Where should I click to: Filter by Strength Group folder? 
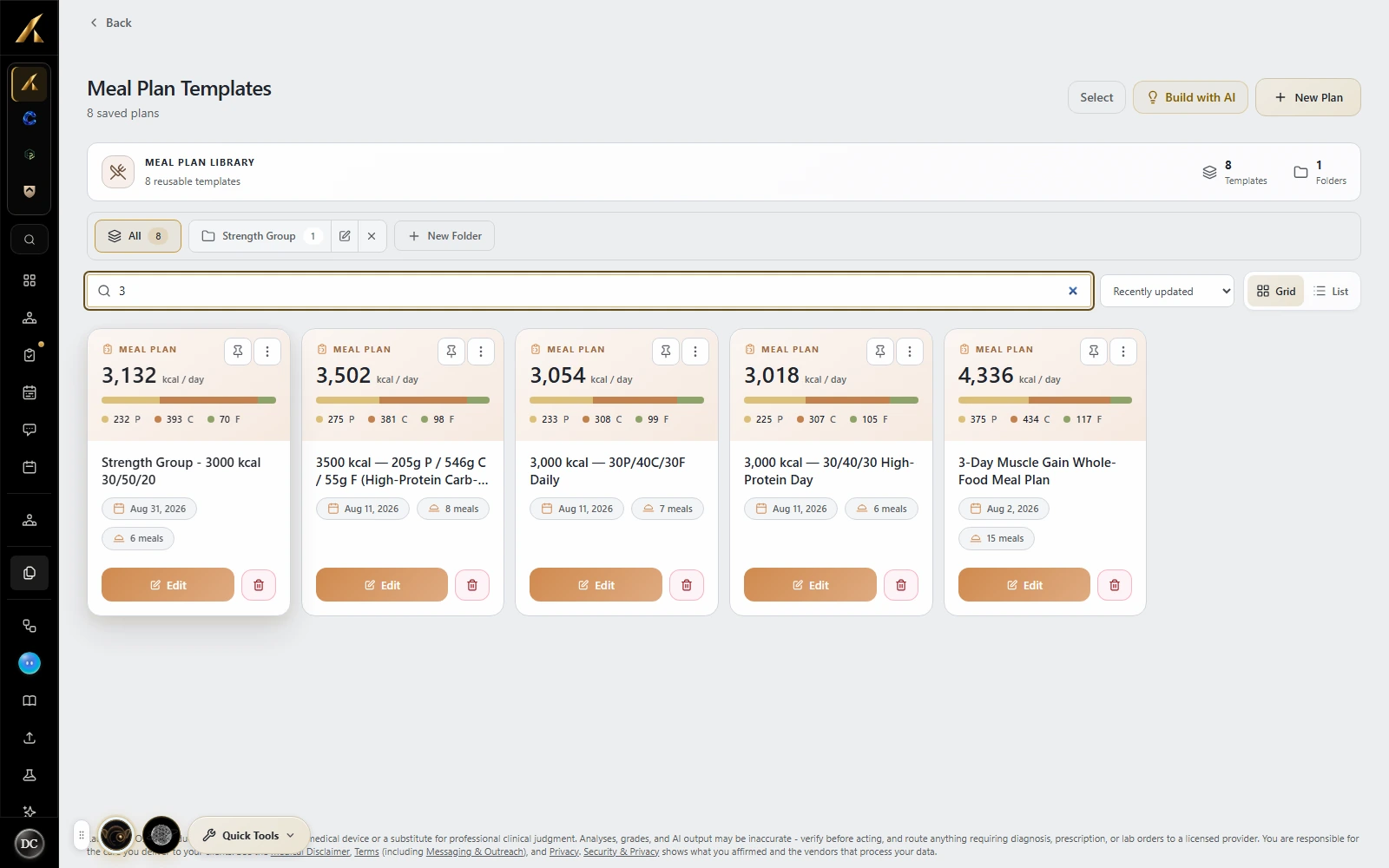click(260, 236)
